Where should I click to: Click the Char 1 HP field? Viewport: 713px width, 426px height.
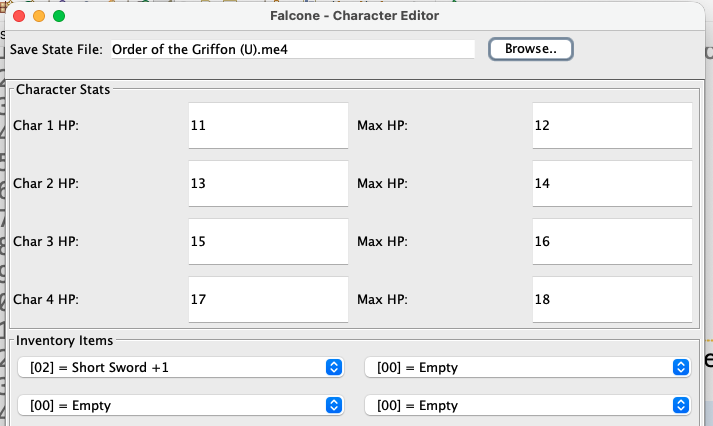tap(267, 127)
